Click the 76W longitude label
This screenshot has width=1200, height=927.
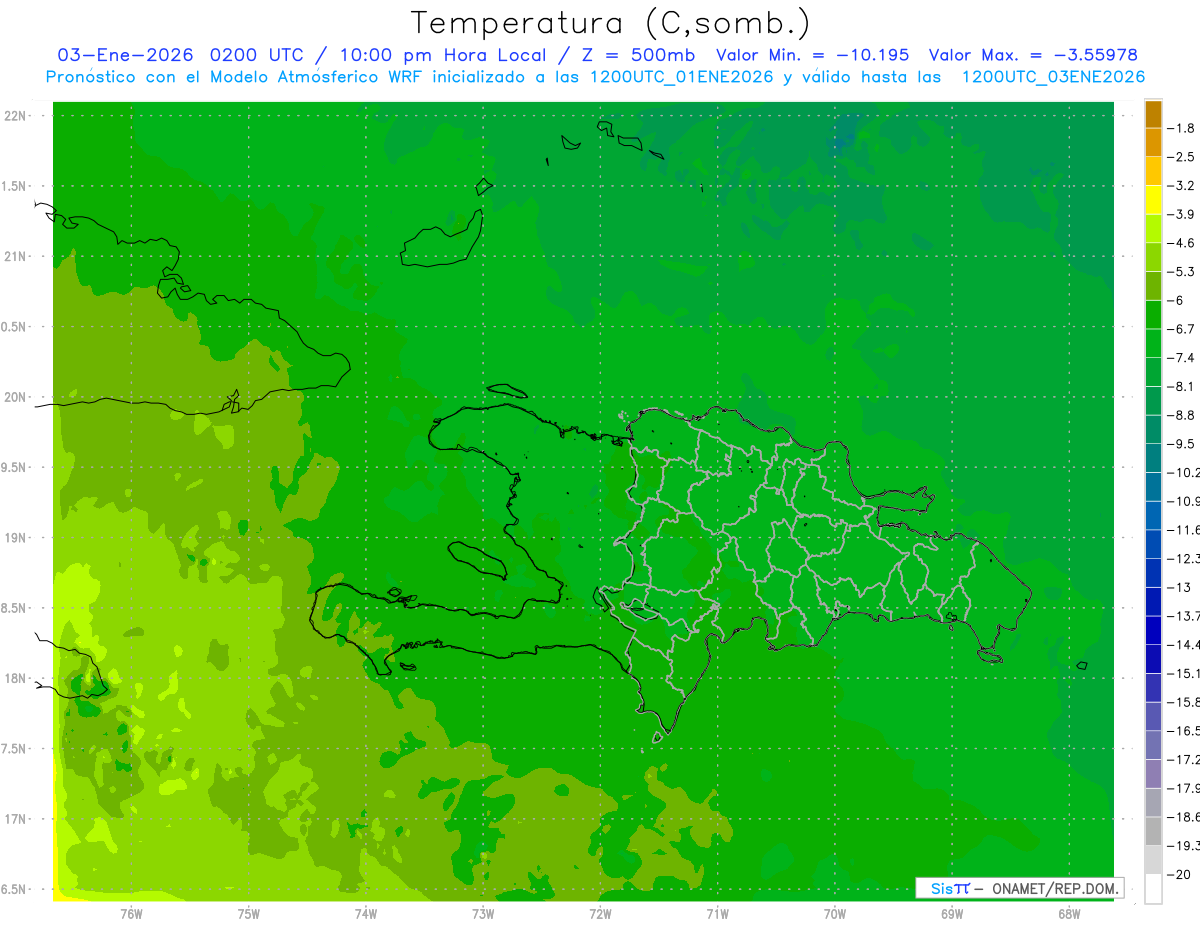[131, 914]
